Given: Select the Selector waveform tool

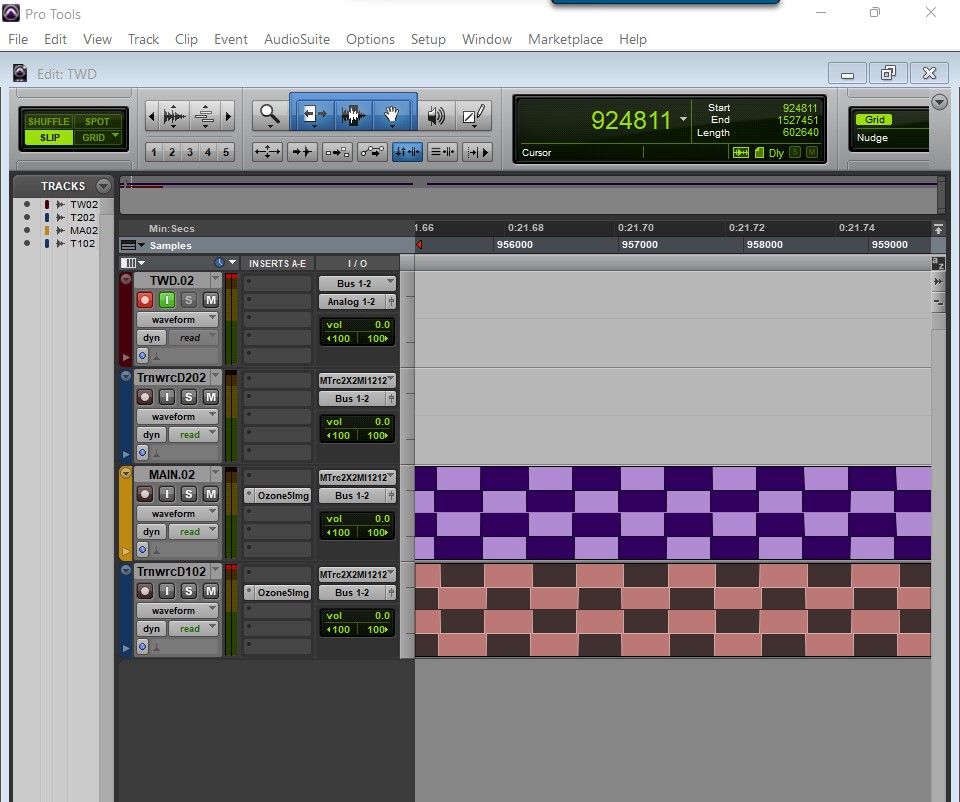Looking at the screenshot, I should (352, 115).
